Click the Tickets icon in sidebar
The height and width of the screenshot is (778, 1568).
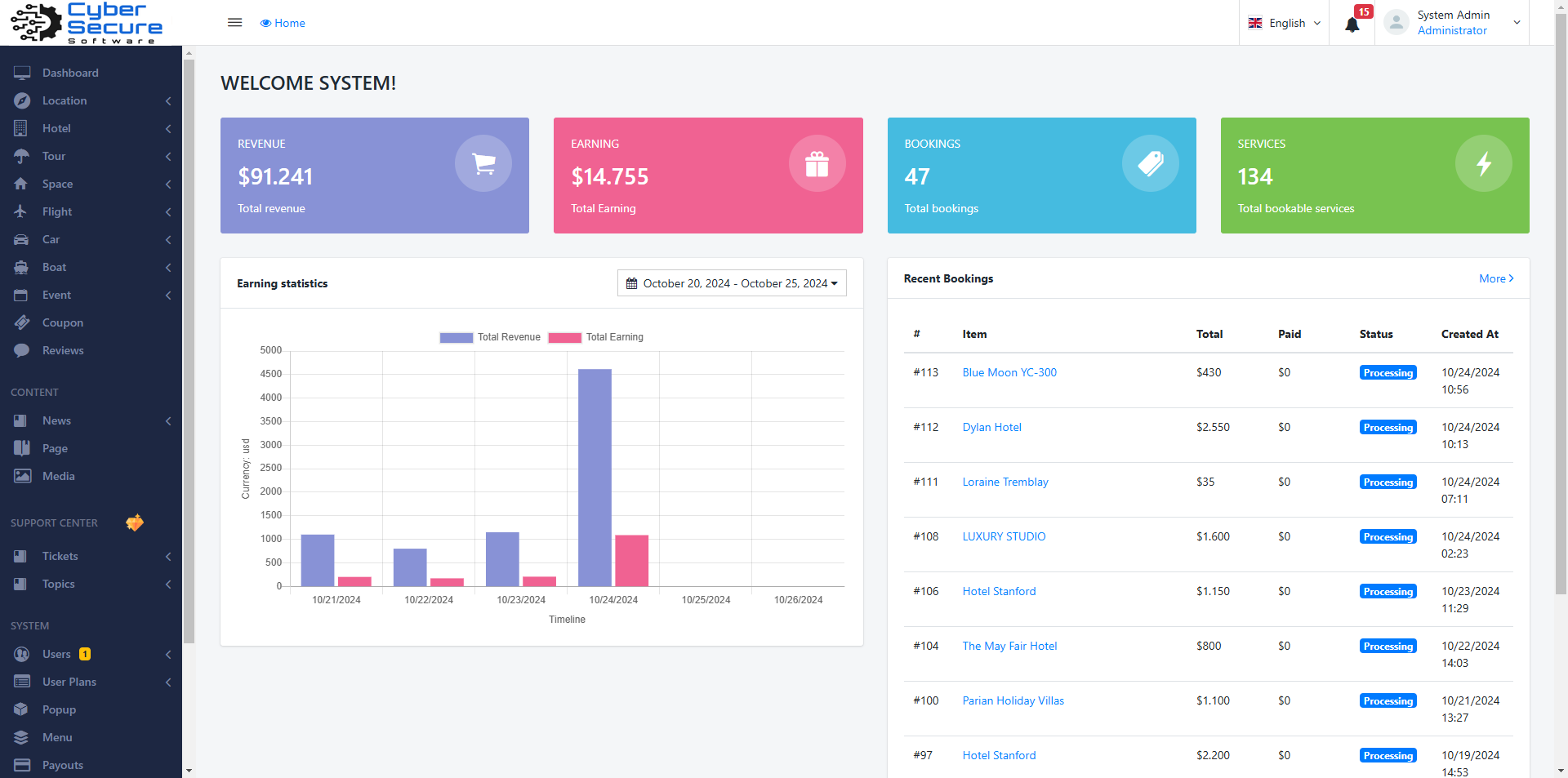pyautogui.click(x=21, y=556)
